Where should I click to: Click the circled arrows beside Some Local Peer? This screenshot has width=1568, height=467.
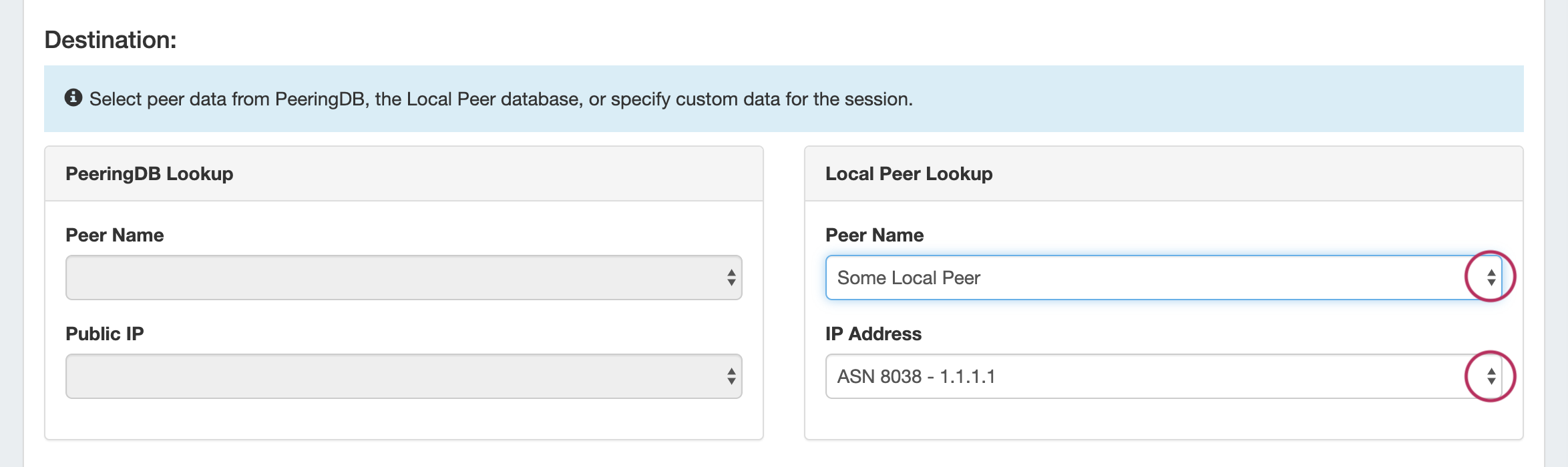tap(1491, 278)
